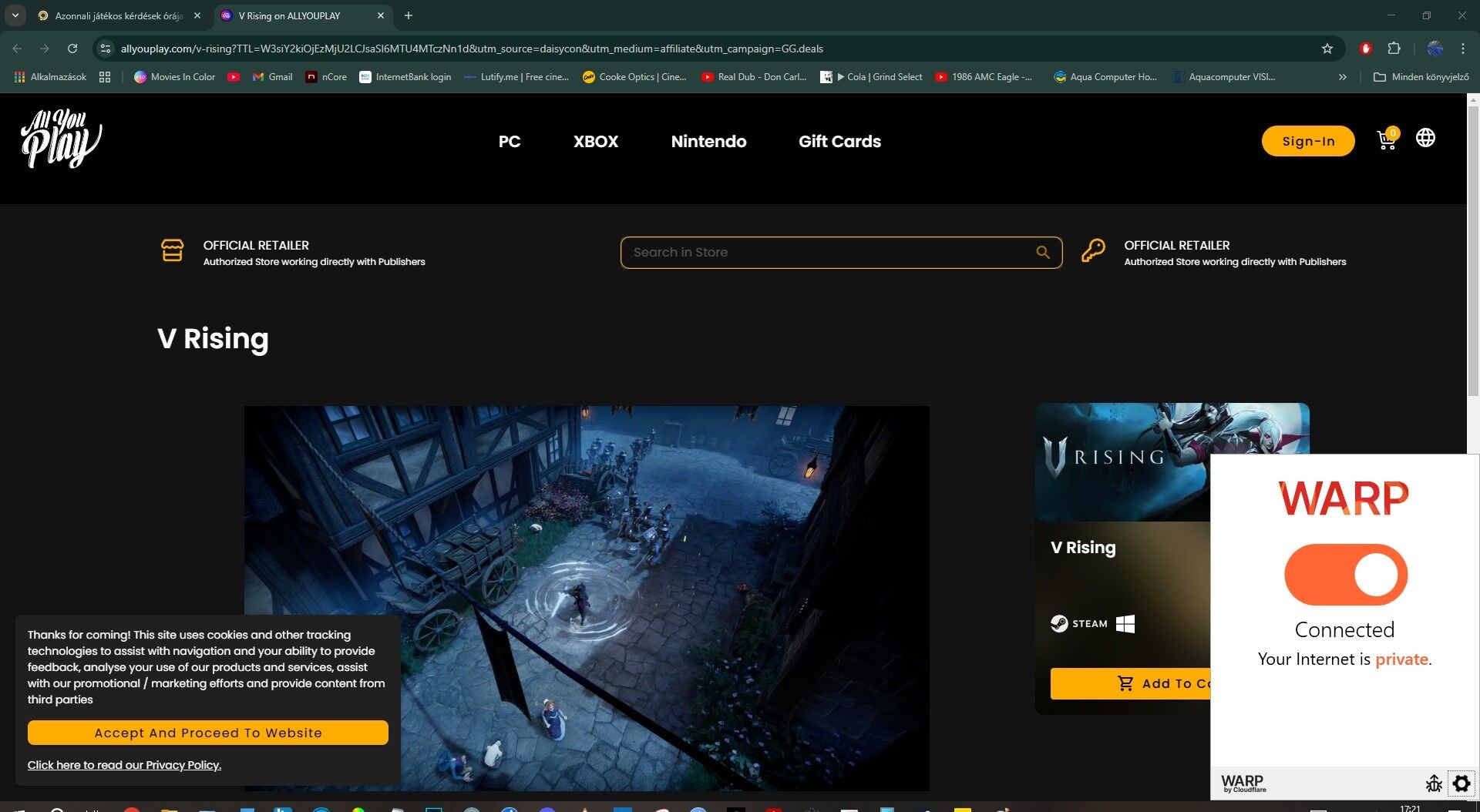Open the XBOX menu
Image resolution: width=1480 pixels, height=812 pixels.
click(x=595, y=141)
